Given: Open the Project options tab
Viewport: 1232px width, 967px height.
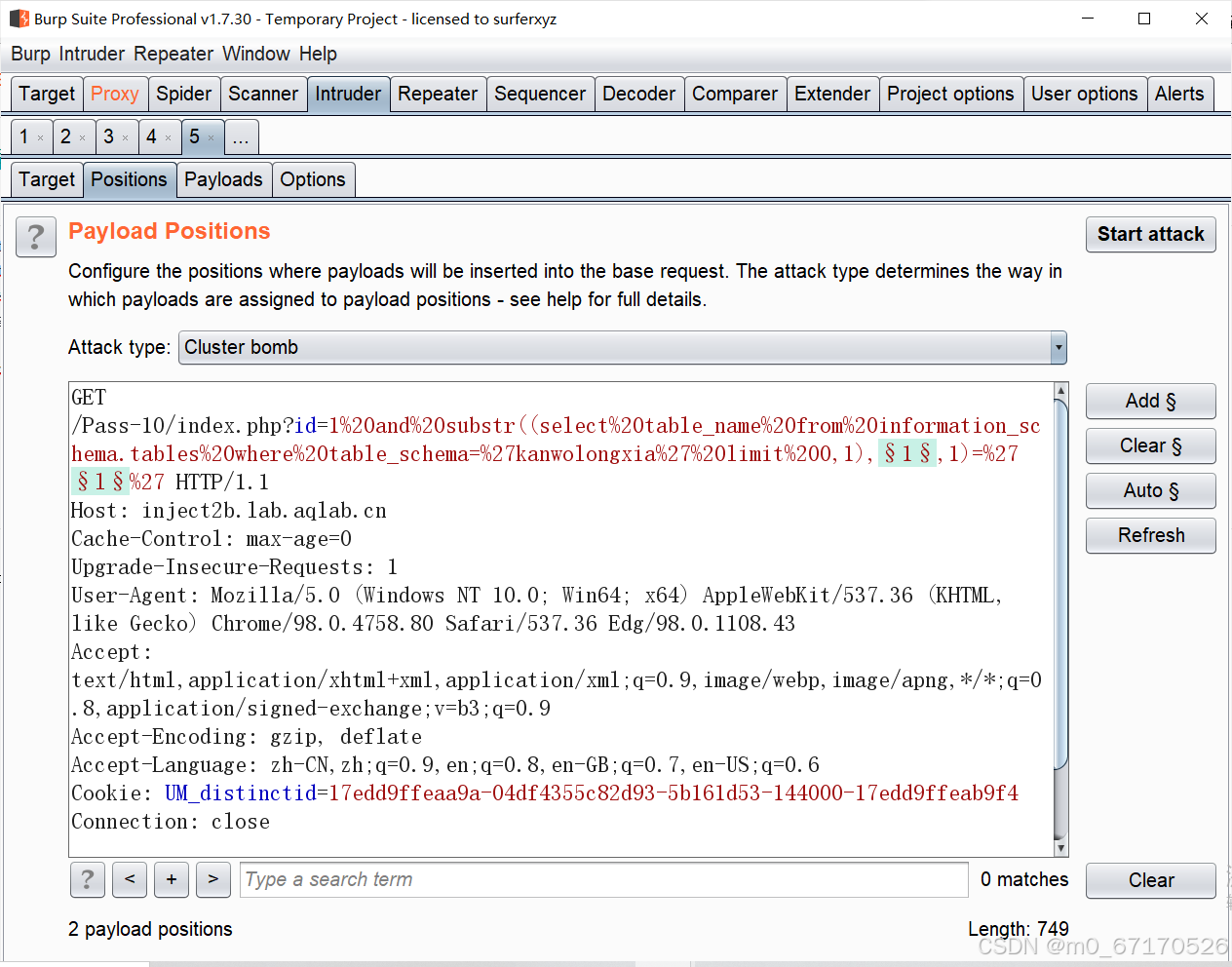Looking at the screenshot, I should [x=950, y=94].
